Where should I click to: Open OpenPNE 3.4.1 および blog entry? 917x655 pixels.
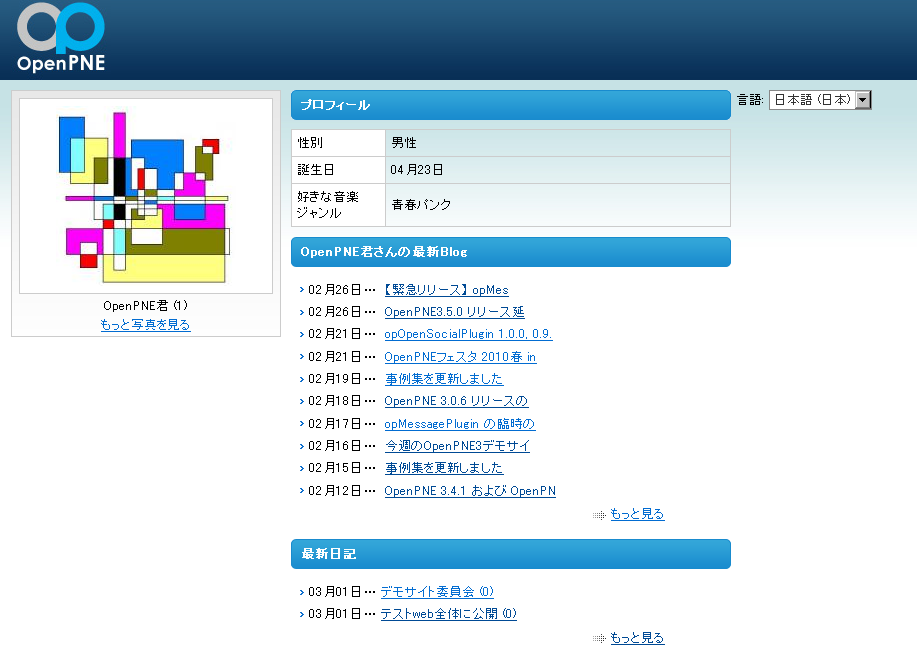point(470,491)
